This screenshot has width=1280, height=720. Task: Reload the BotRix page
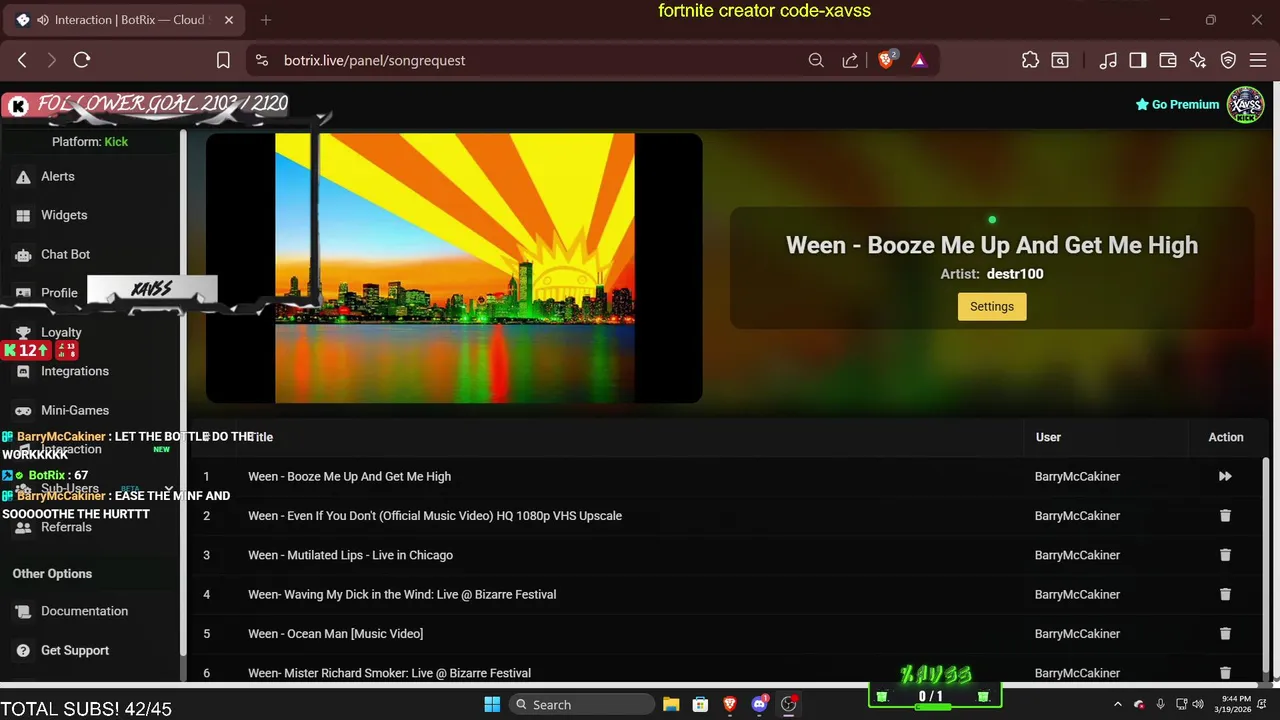click(82, 60)
